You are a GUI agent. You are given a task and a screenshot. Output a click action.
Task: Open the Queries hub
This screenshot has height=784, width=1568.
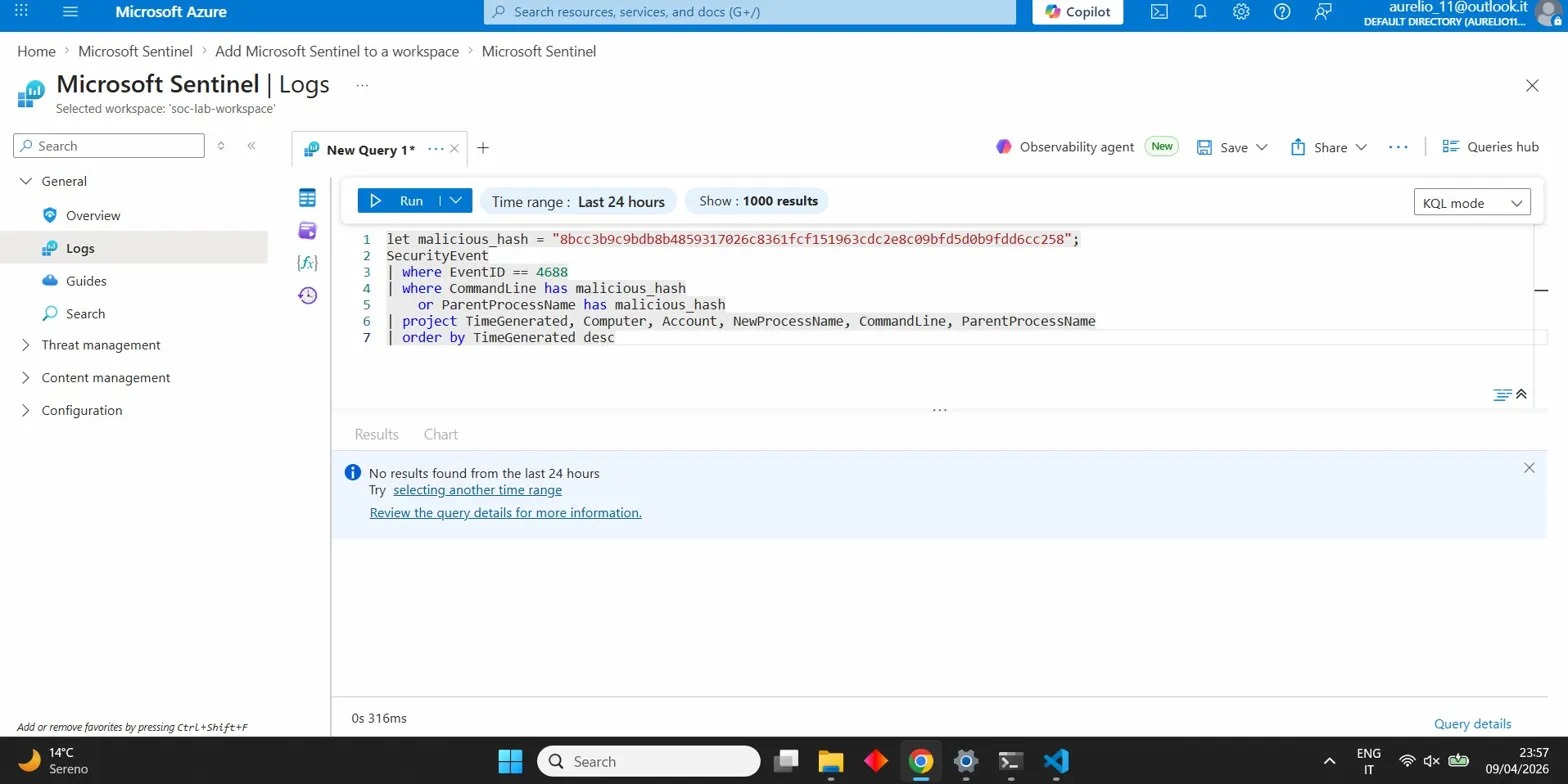[1490, 147]
